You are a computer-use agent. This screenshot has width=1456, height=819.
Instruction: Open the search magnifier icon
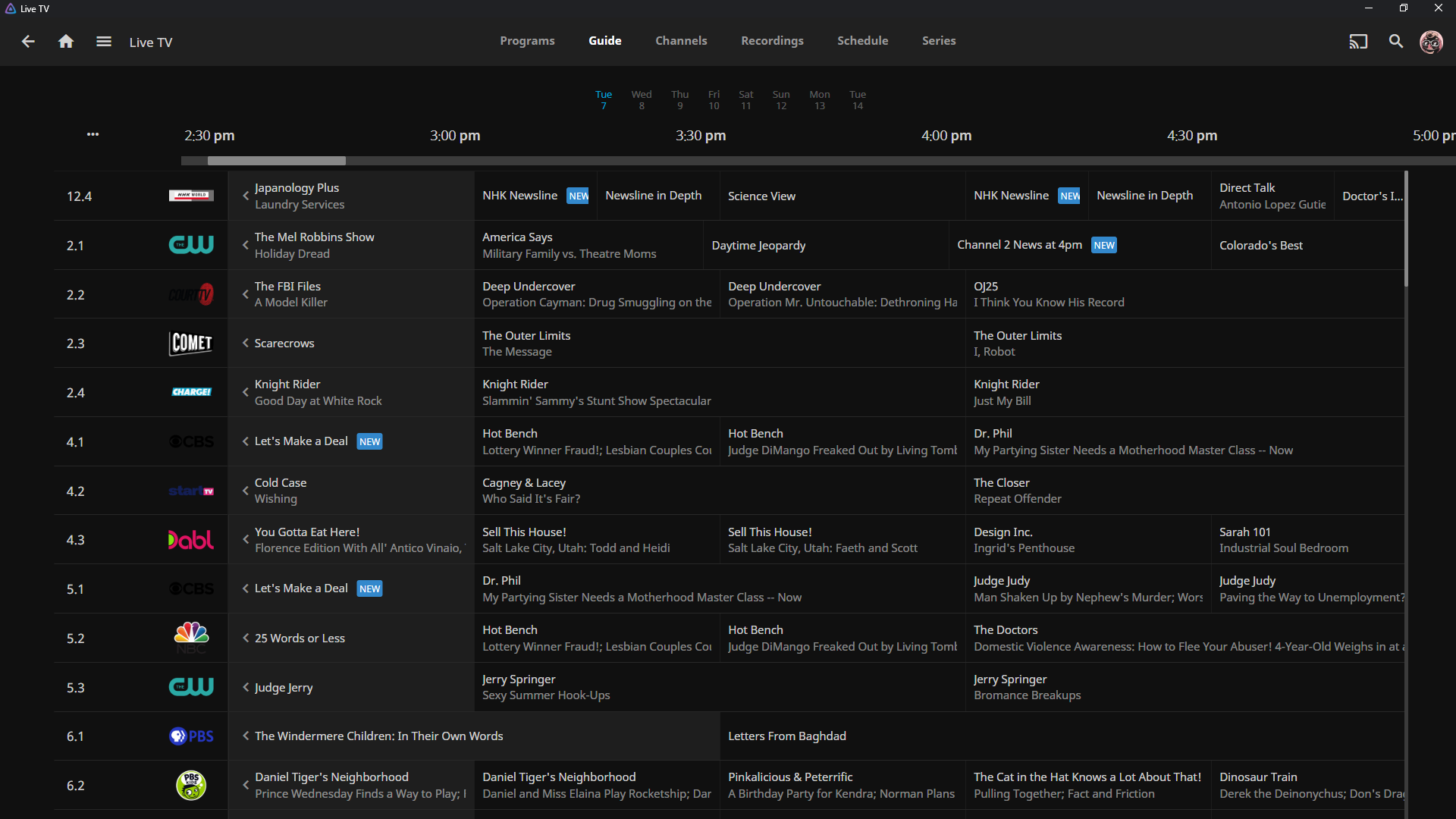(1395, 42)
